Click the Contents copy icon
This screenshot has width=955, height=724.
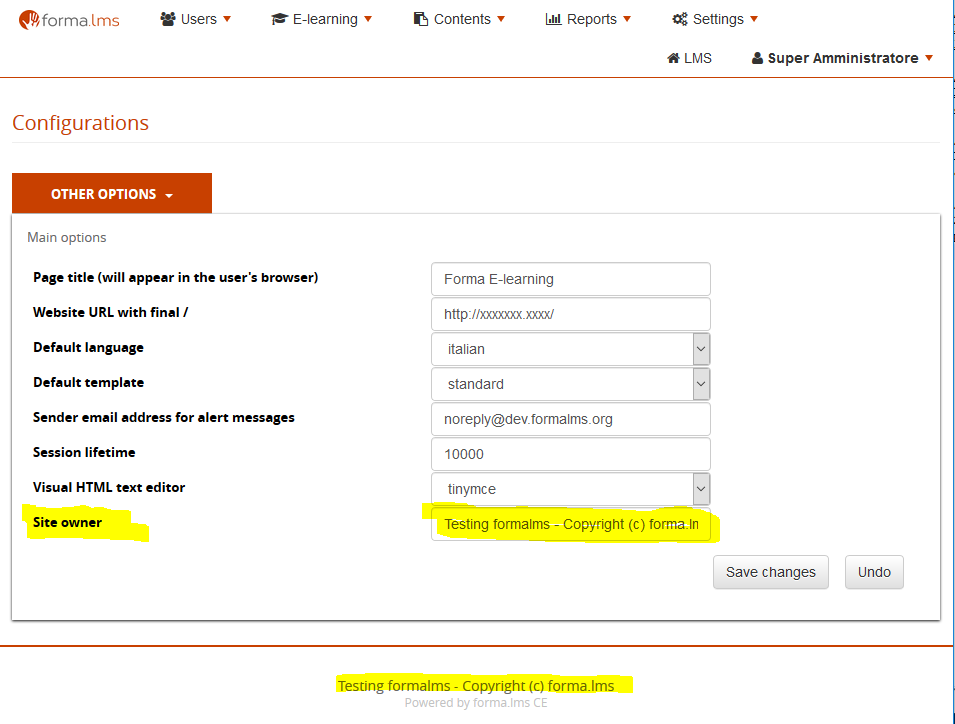pos(421,19)
